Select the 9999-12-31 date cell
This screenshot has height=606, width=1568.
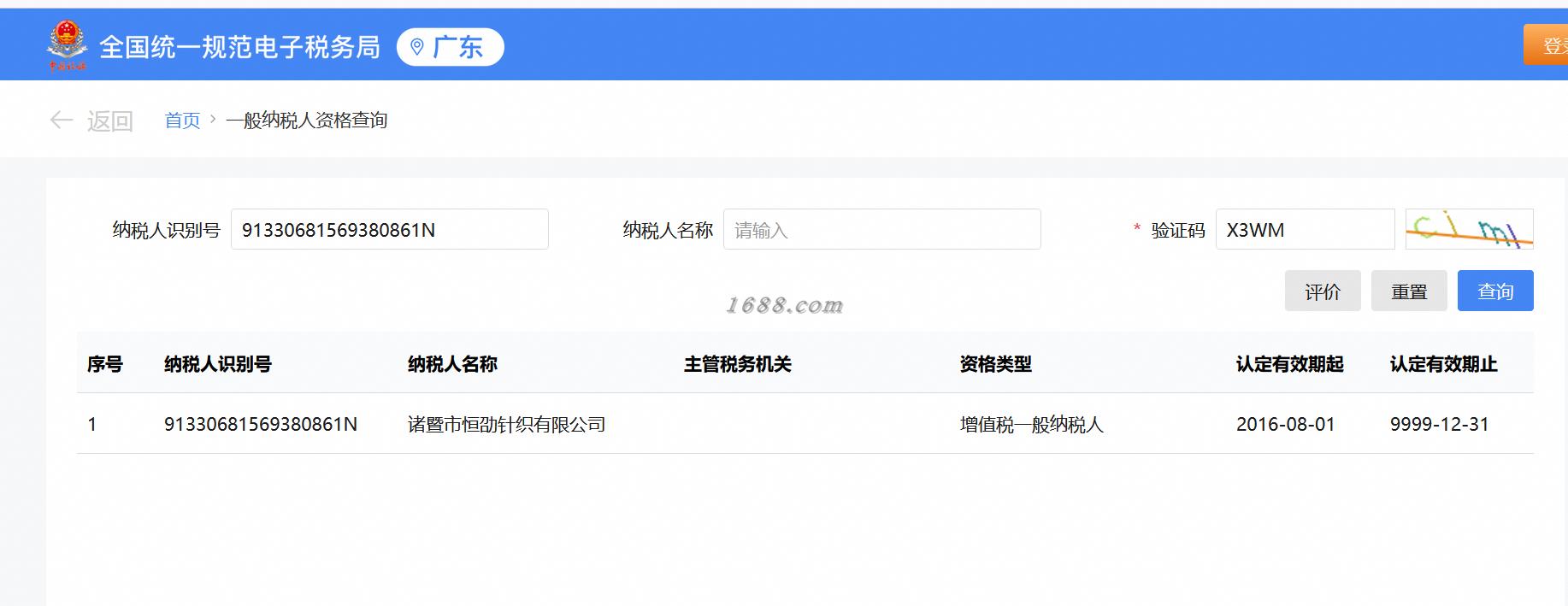pyautogui.click(x=1440, y=424)
